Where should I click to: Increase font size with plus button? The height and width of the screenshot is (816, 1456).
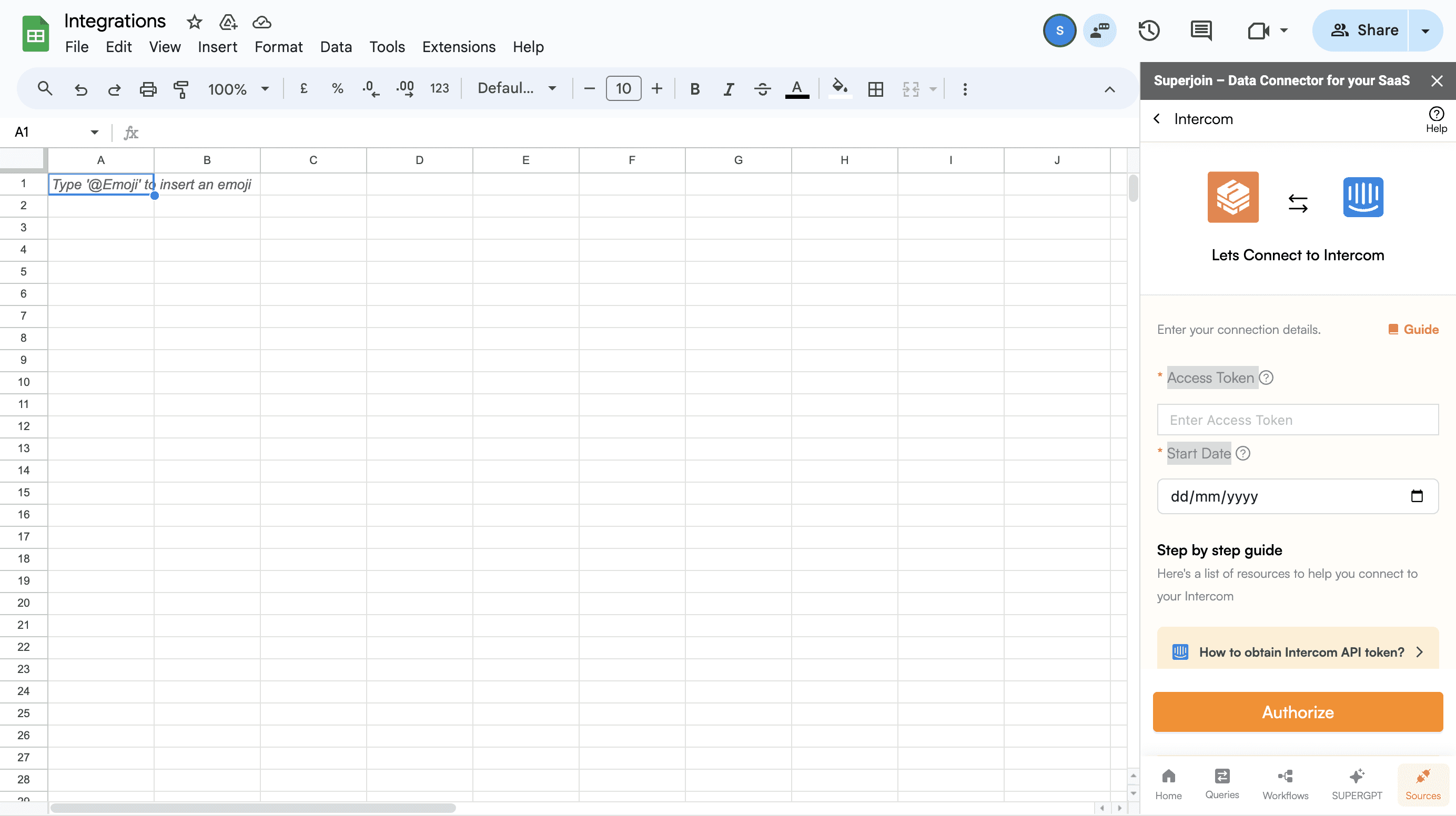tap(657, 89)
